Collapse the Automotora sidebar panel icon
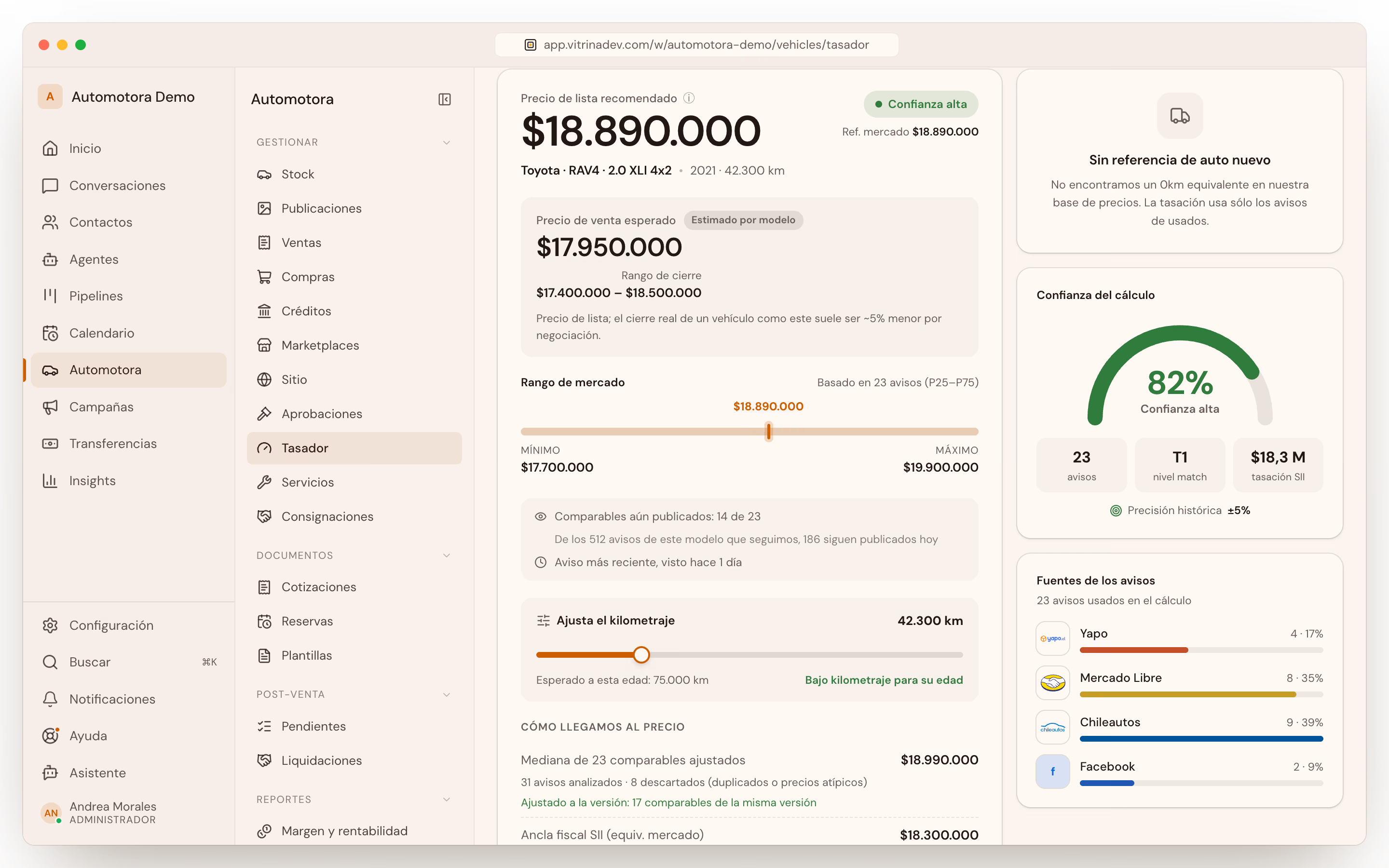Screen dimensions: 1389x868 coord(444,99)
